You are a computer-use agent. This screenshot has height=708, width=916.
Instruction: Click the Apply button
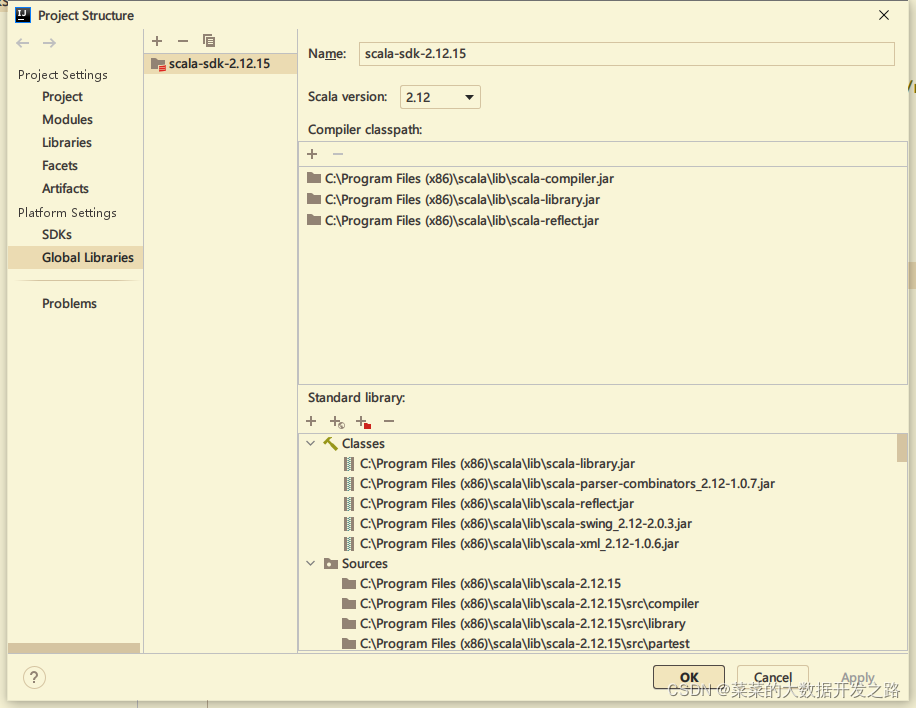[x=858, y=677]
